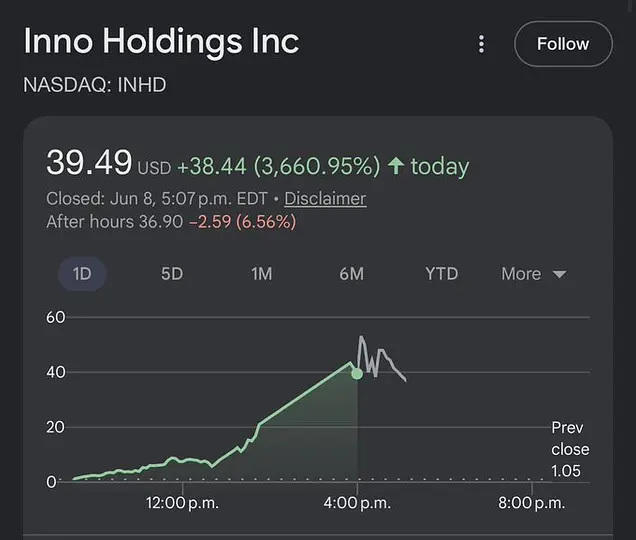Click the Prev close 1.05 label

(570, 449)
